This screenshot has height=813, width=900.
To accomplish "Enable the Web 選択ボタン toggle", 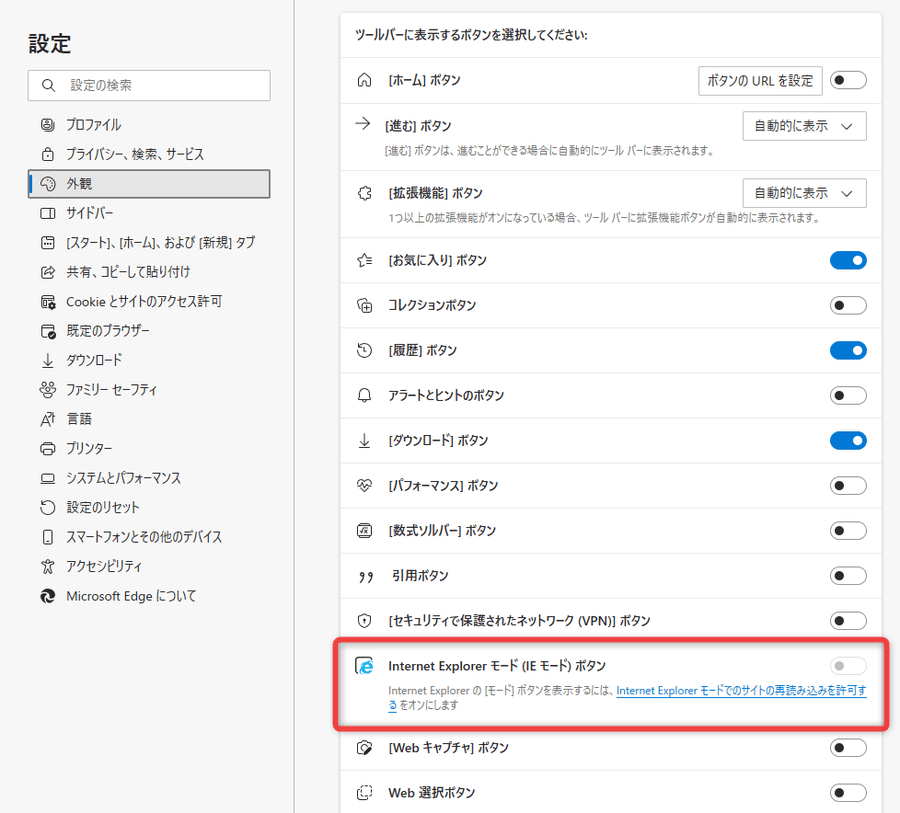I will pos(848,793).
